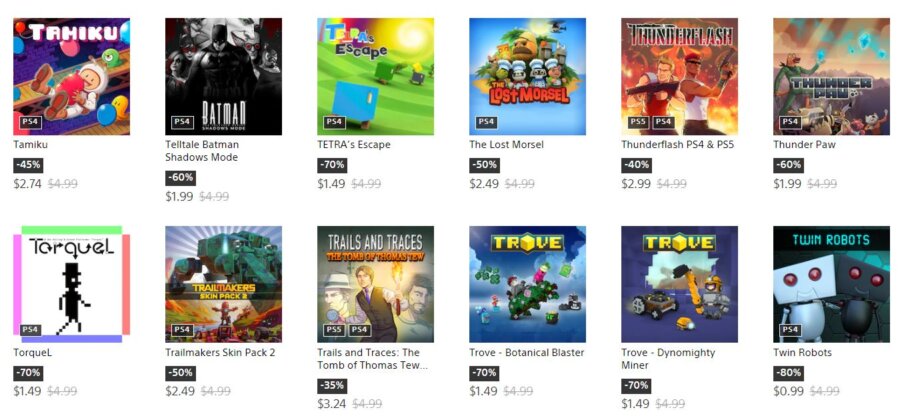The image size is (916, 420).
Task: Open the Telltale Batman Shadows Mode cover
Action: coord(223,77)
